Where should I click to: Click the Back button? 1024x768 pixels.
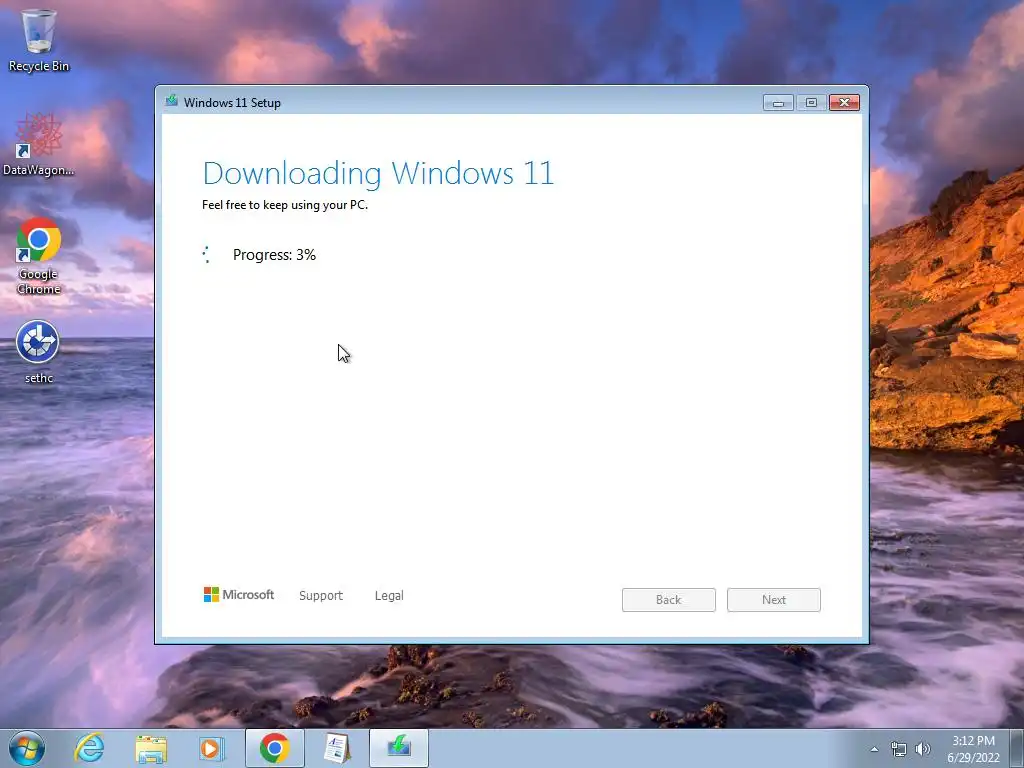coord(669,600)
